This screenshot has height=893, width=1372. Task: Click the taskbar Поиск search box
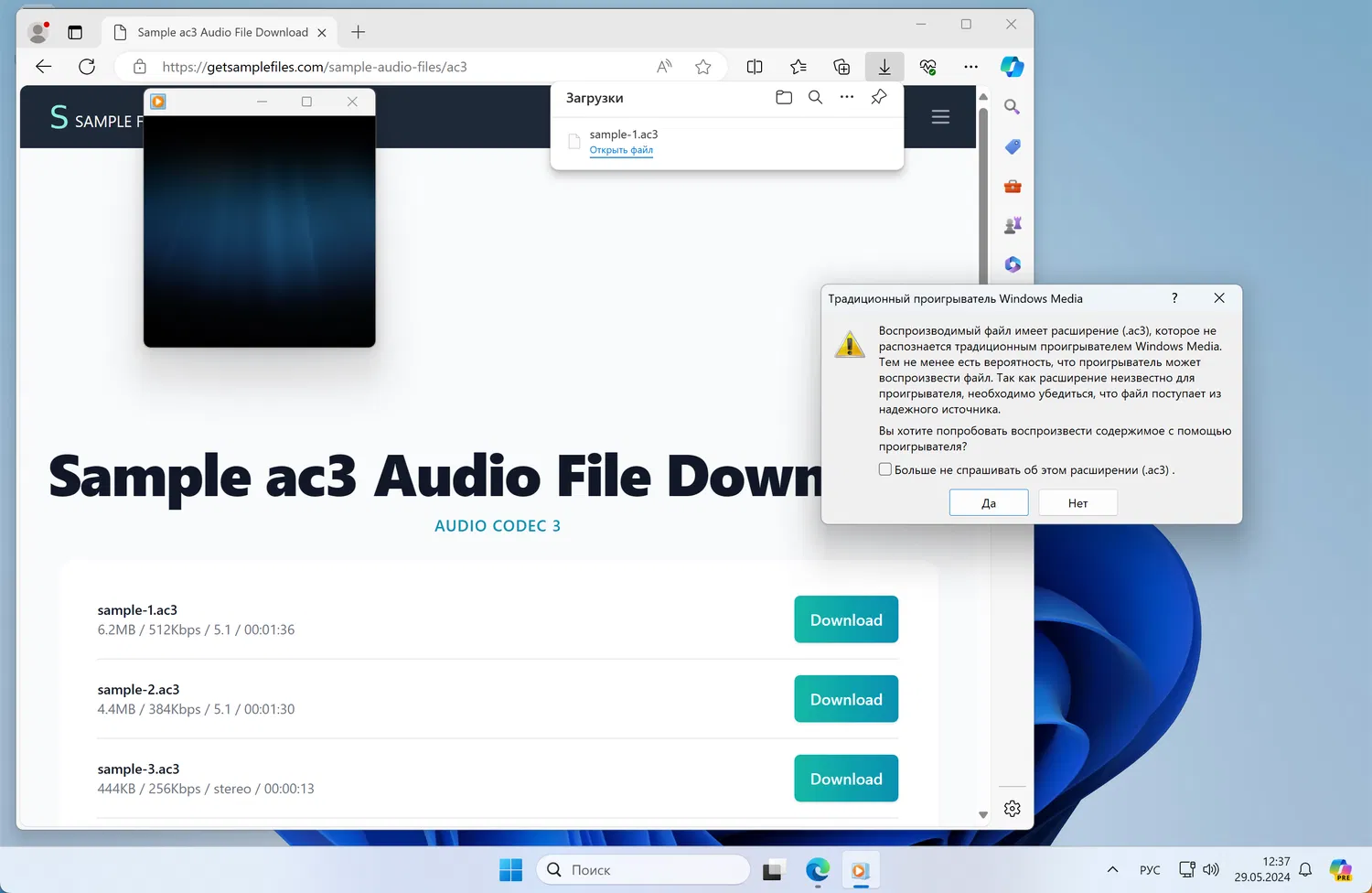pos(642,870)
